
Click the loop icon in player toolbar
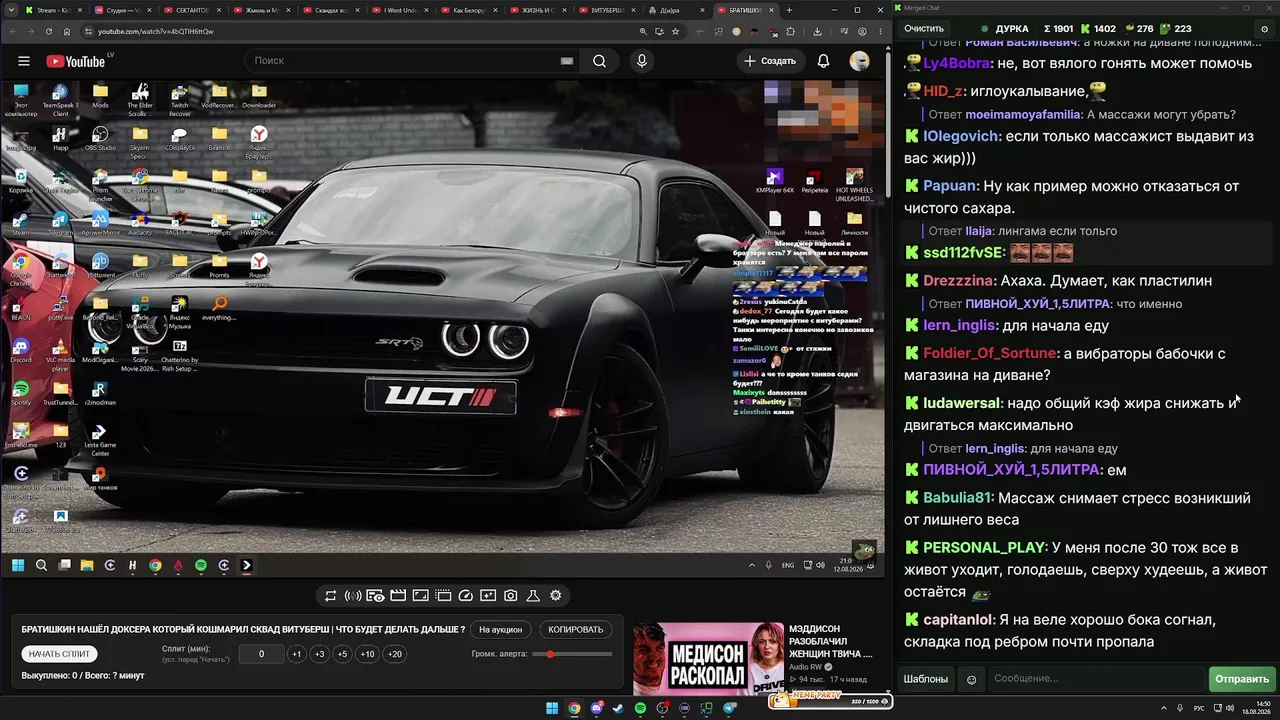pos(330,596)
